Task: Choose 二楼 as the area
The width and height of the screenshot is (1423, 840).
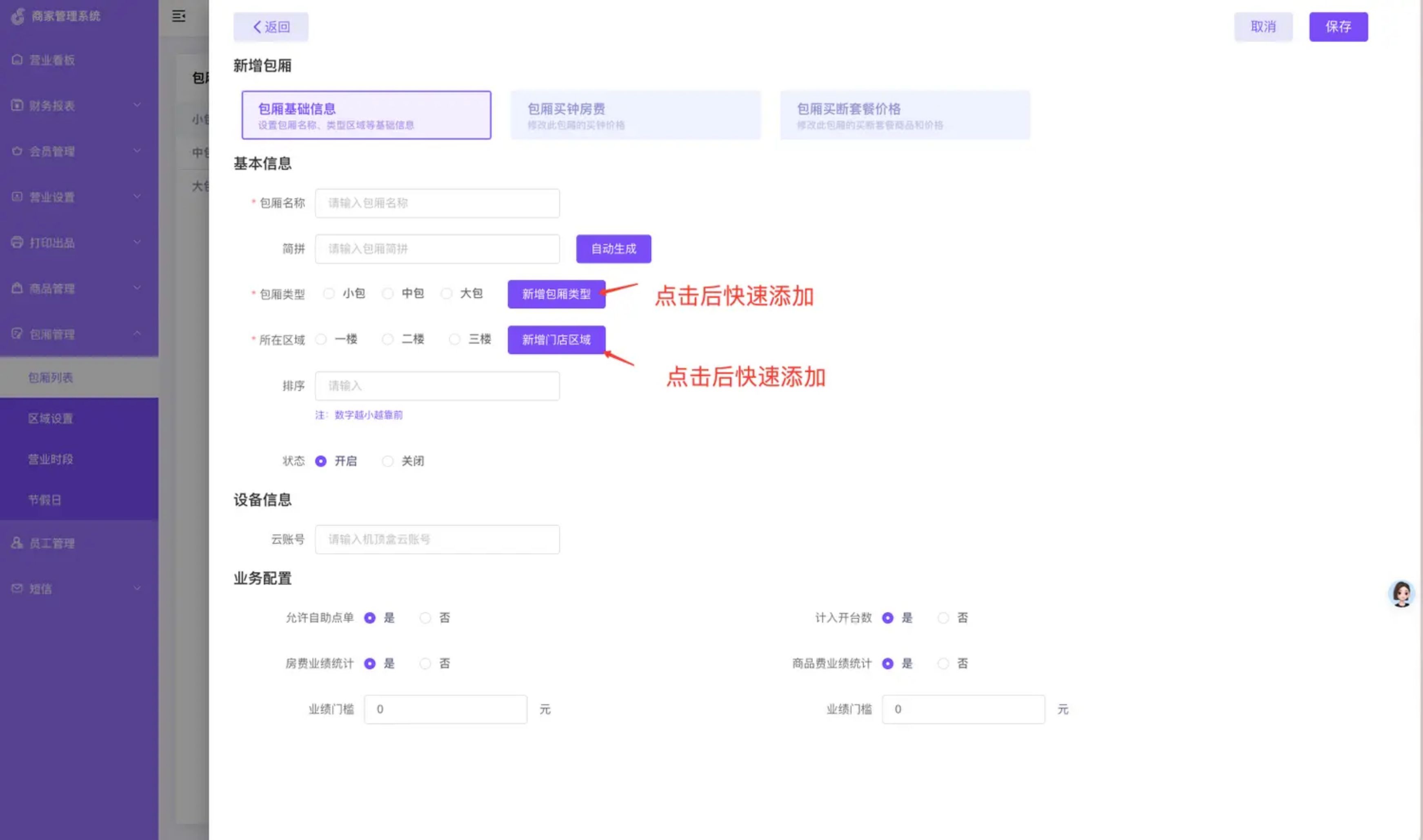Action: pos(388,339)
